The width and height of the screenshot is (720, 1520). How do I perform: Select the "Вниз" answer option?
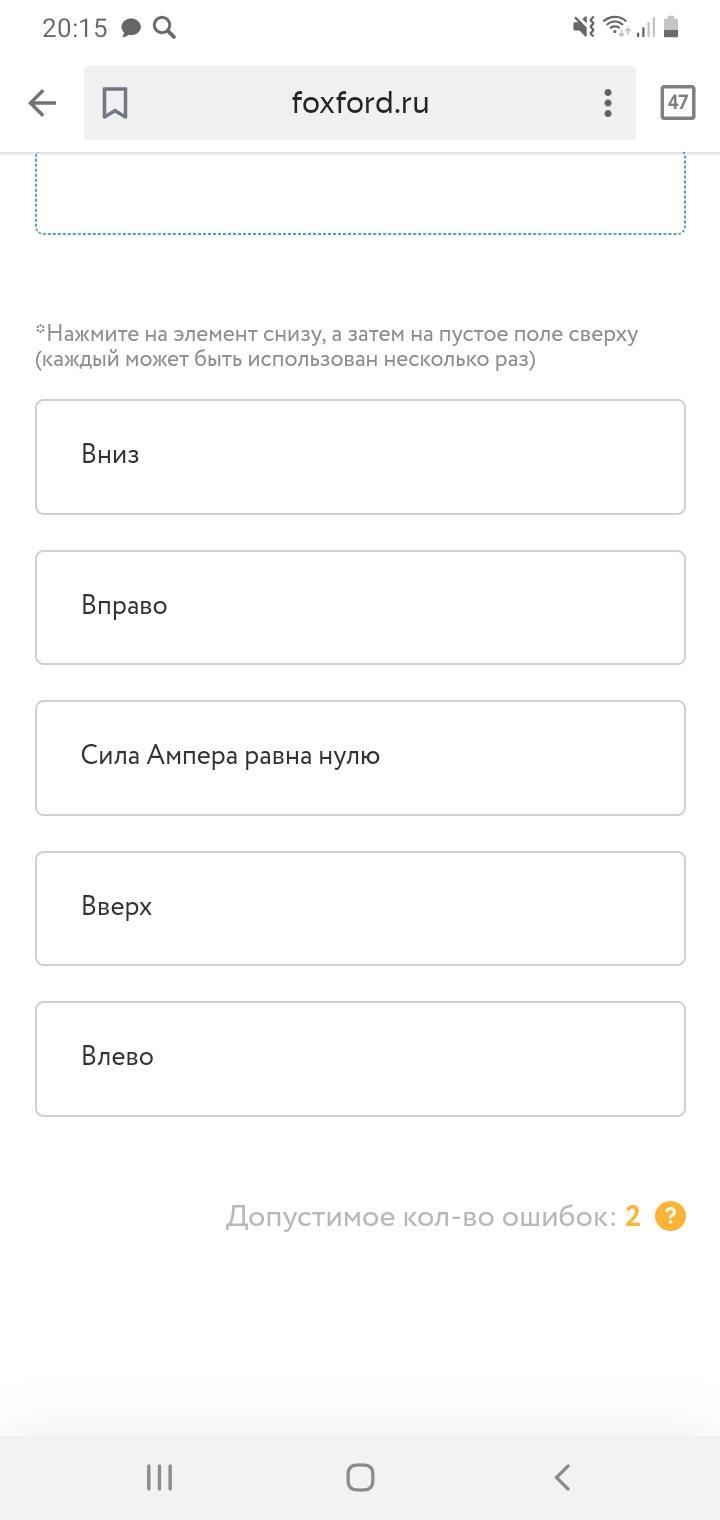pyautogui.click(x=360, y=457)
